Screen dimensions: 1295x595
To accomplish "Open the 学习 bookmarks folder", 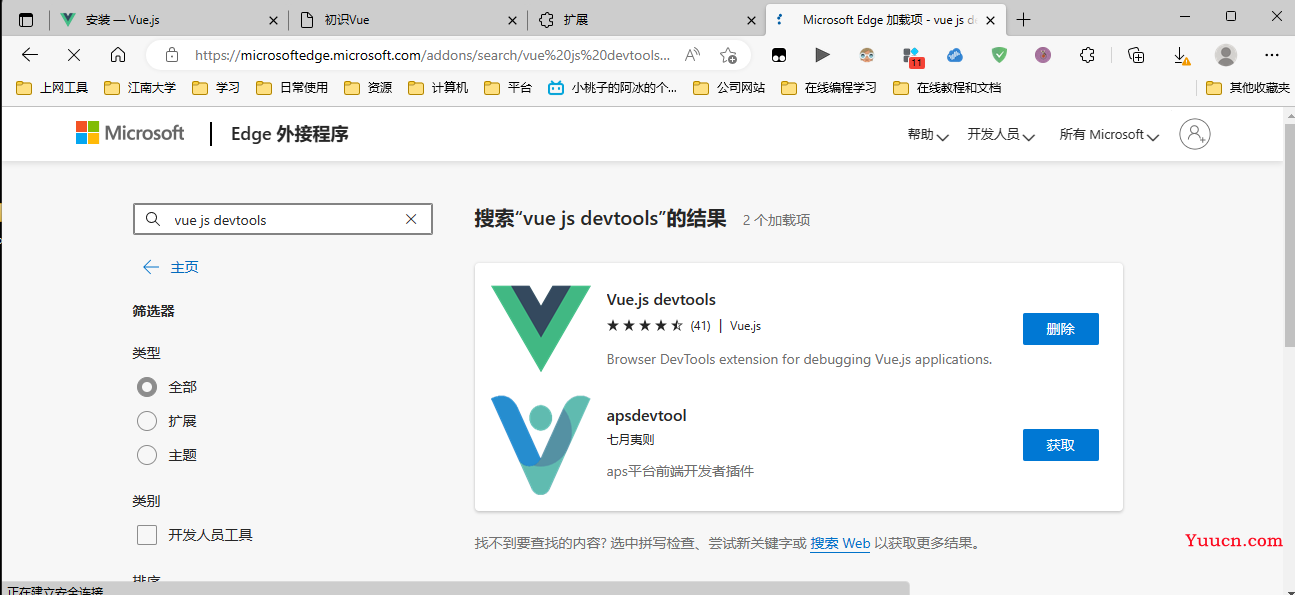I will [215, 88].
